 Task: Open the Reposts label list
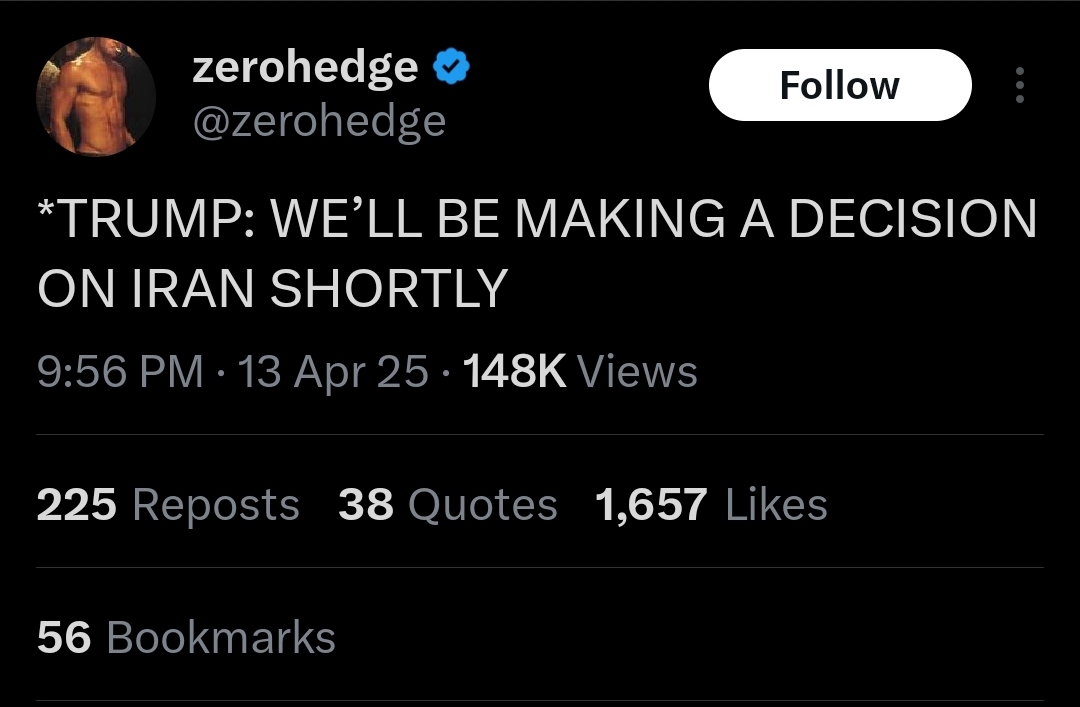(x=215, y=505)
